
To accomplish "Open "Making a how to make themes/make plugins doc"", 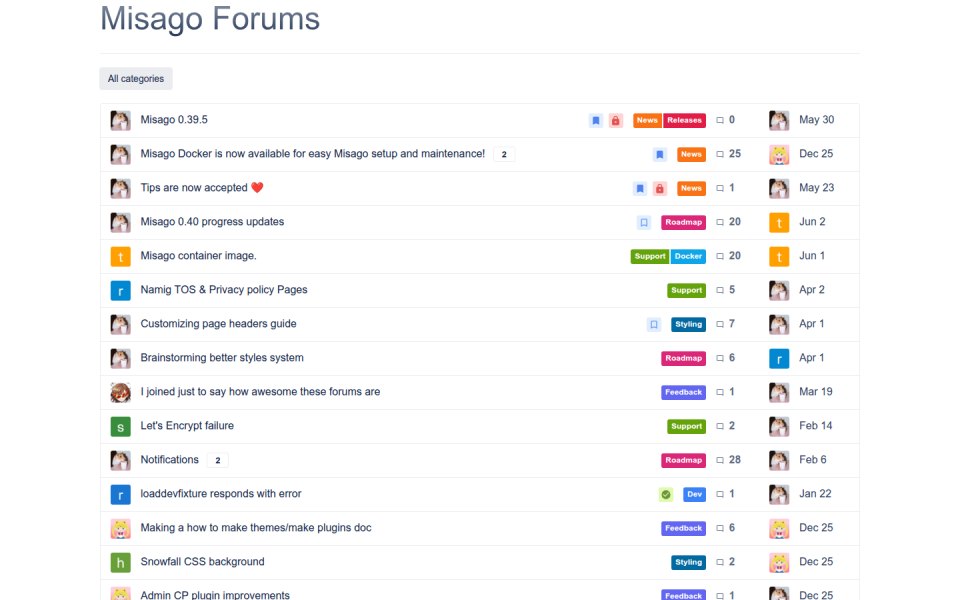I will click(x=256, y=527).
